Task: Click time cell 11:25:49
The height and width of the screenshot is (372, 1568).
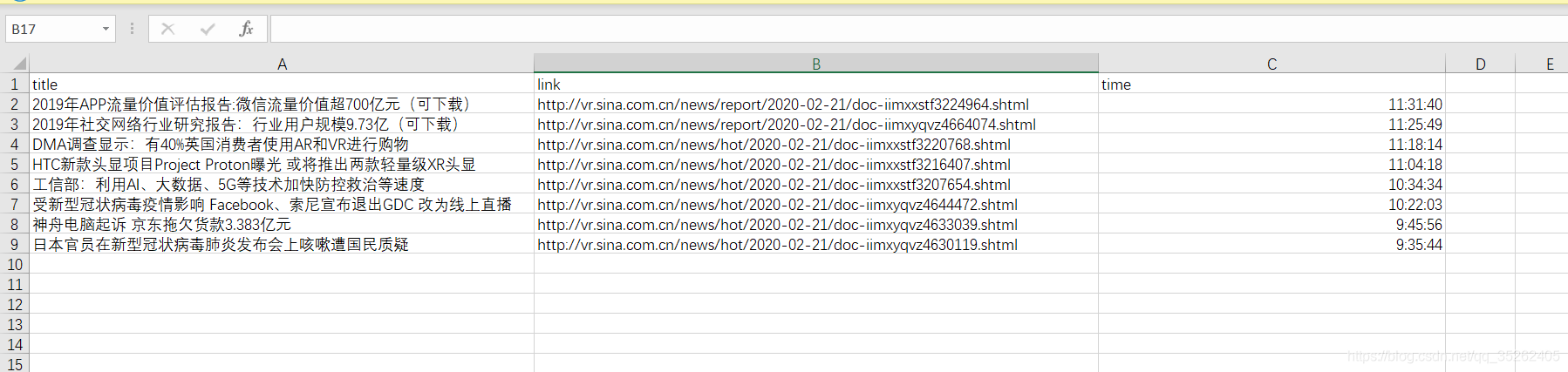Action: [x=1271, y=125]
